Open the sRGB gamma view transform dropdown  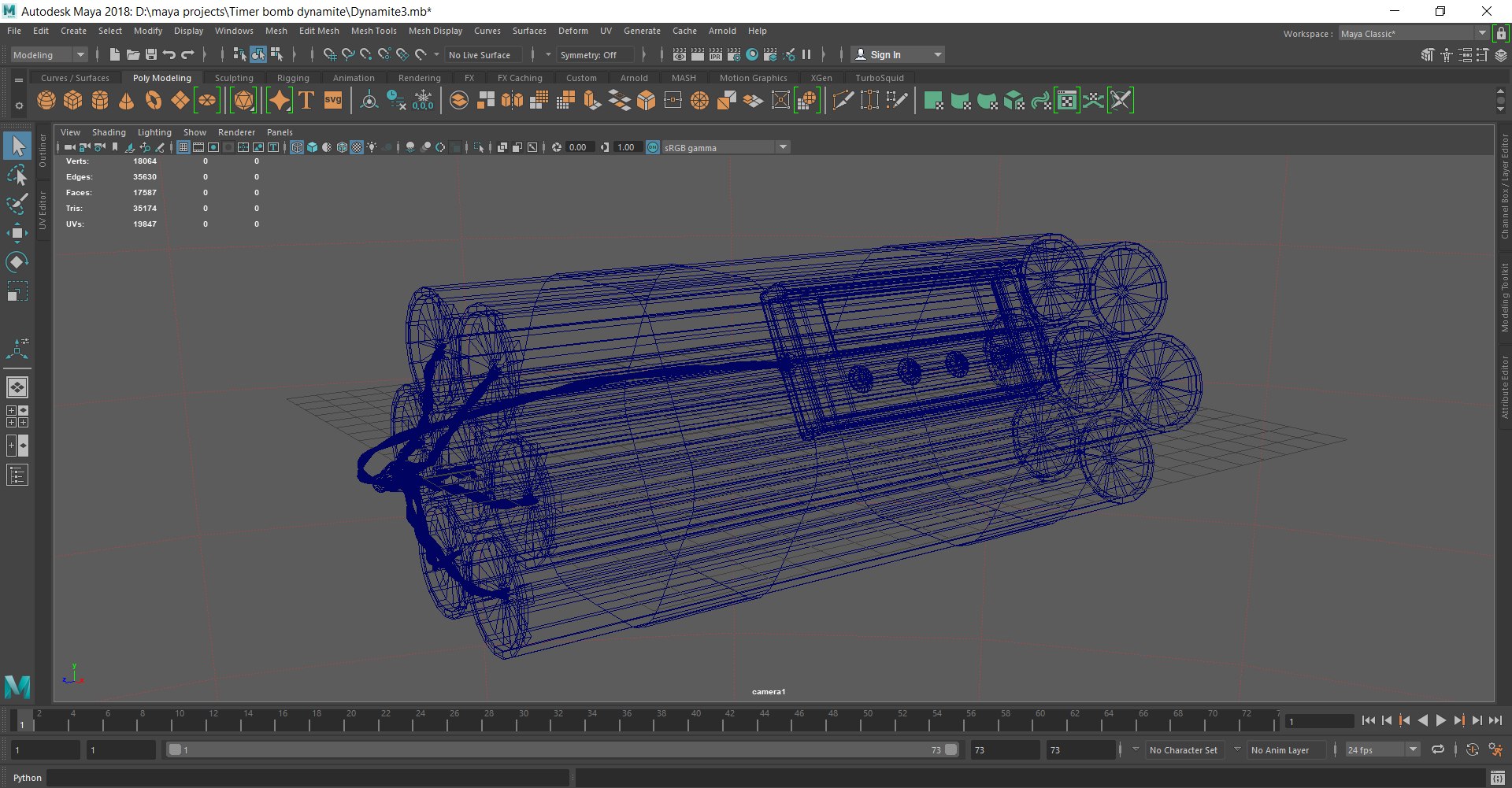click(x=725, y=147)
